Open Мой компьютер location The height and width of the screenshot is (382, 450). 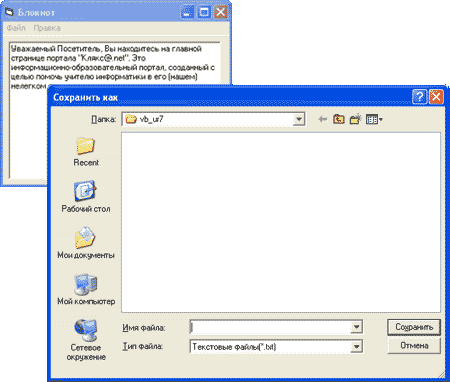[x=86, y=289]
